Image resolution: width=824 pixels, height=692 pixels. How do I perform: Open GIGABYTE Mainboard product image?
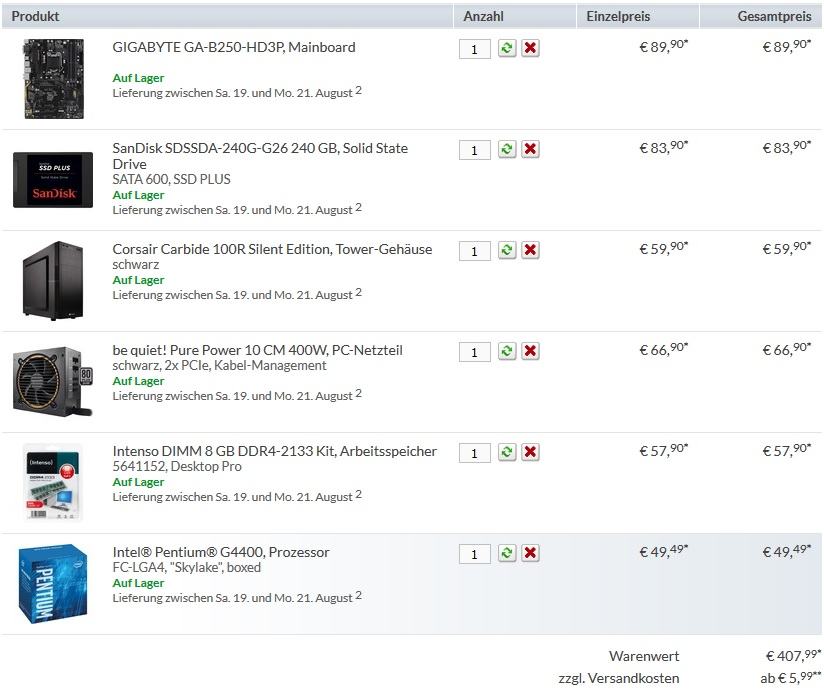[53, 79]
